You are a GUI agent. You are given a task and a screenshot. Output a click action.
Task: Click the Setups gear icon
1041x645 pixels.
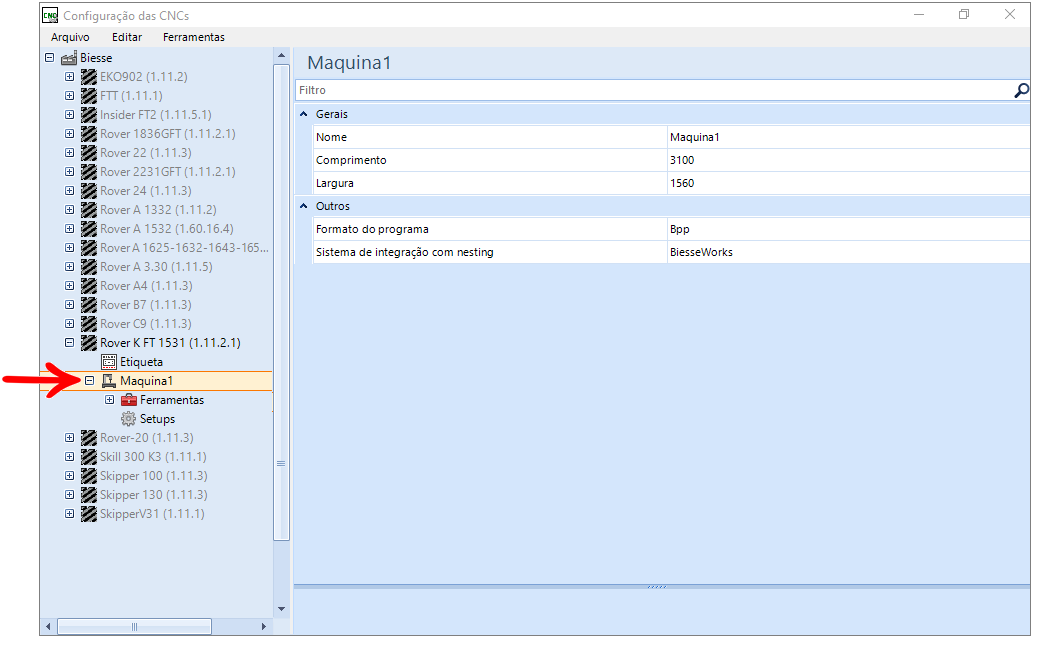[128, 419]
